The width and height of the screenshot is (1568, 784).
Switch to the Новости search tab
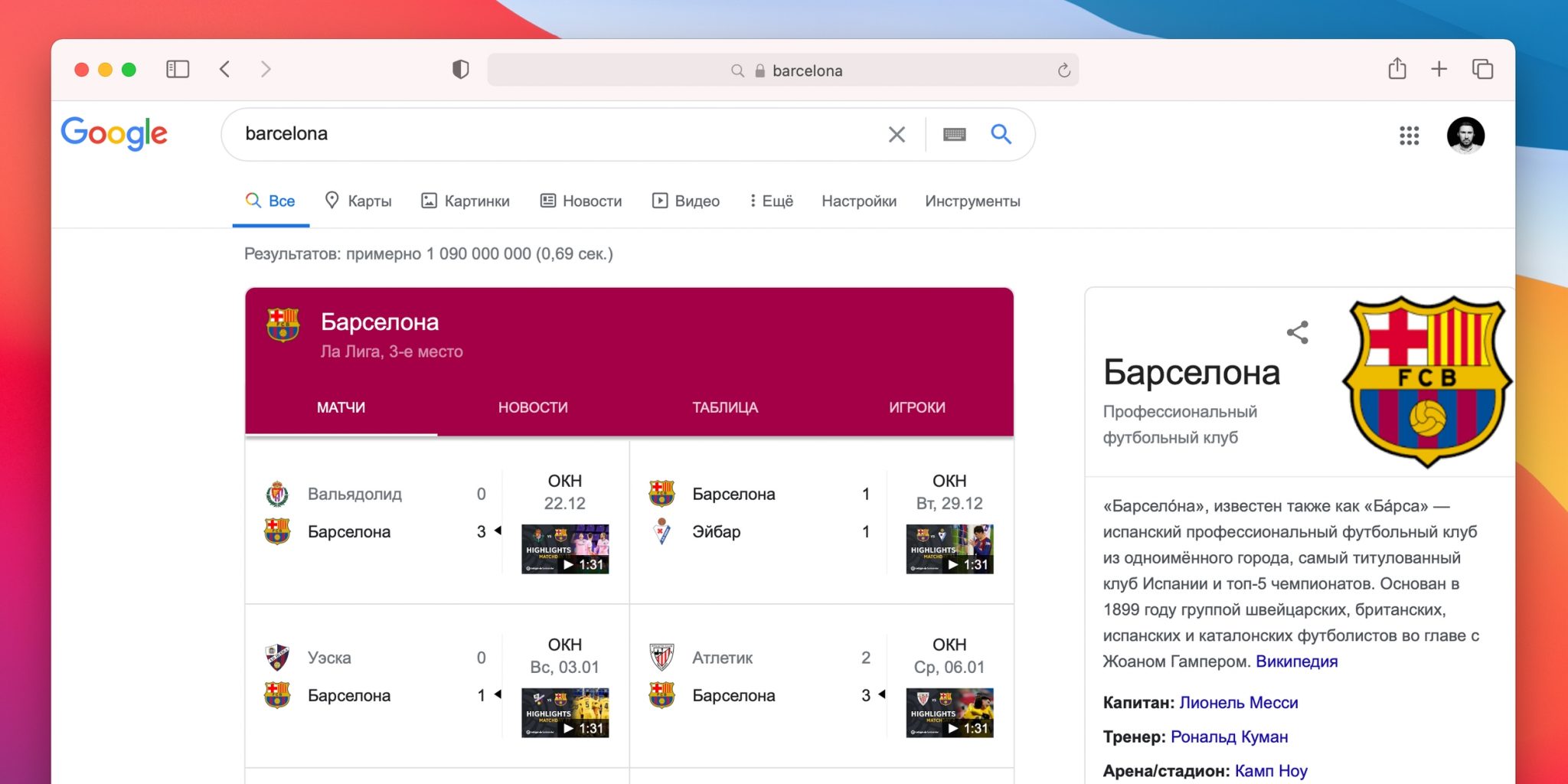tap(581, 201)
